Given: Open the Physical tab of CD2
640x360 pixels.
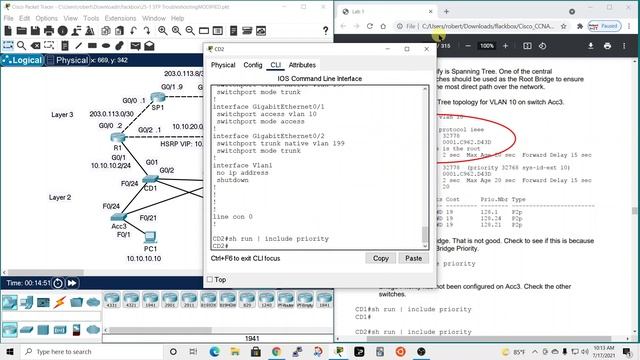Looking at the screenshot, I should (x=223, y=65).
